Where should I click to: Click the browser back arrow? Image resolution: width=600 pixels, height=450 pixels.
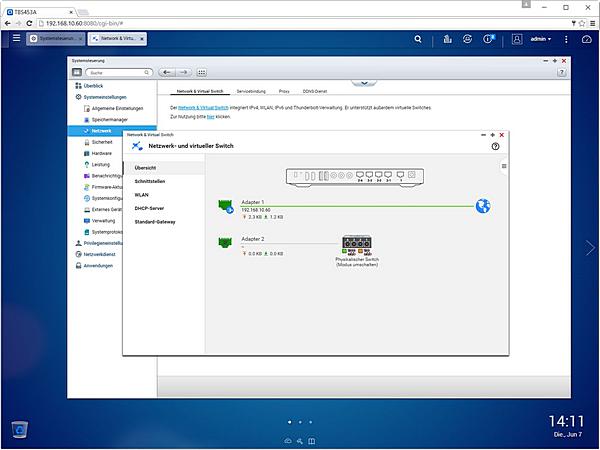coord(8,23)
